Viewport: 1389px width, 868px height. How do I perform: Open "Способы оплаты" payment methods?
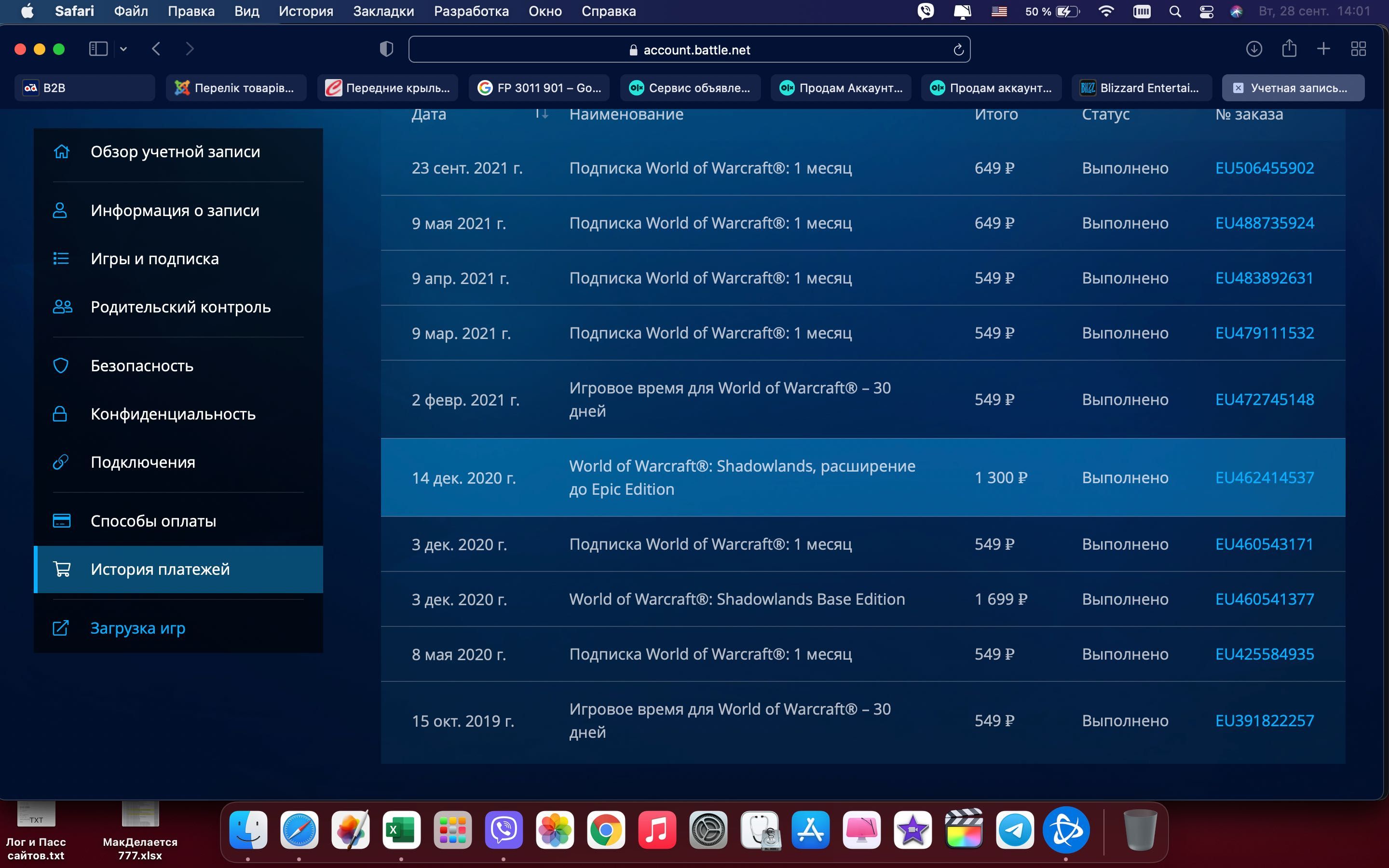[178, 521]
